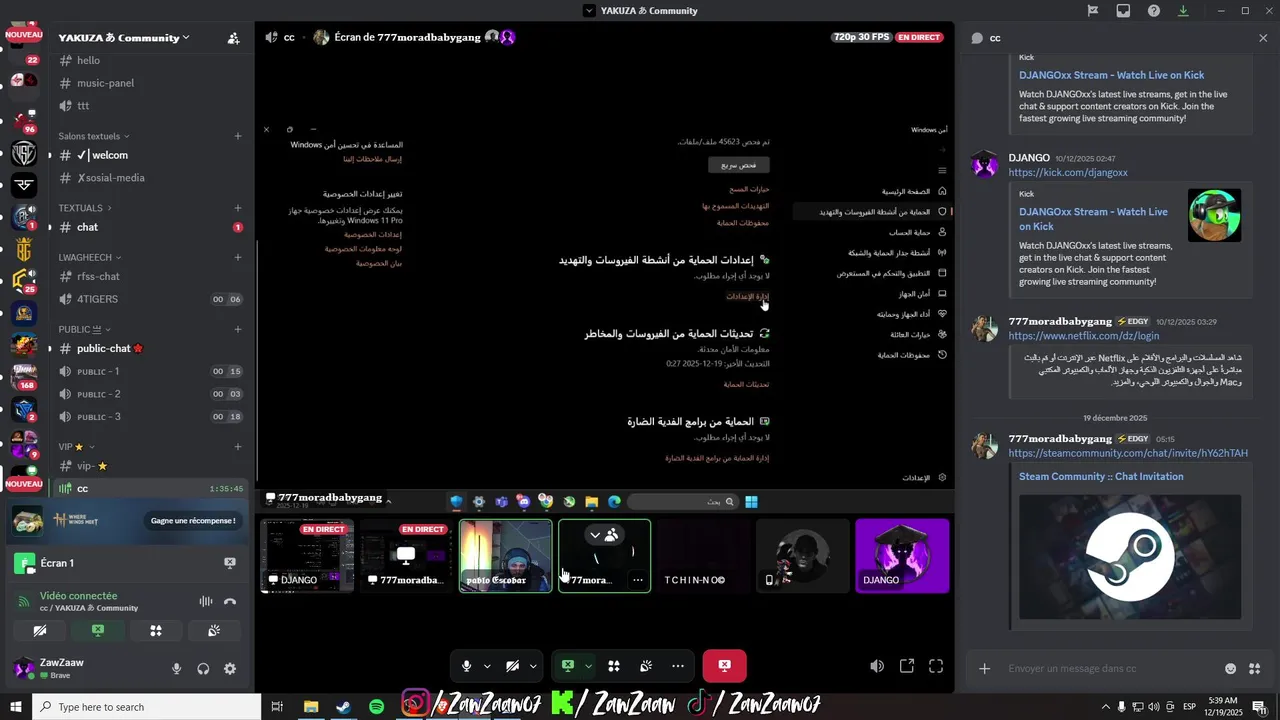Open the apps icon in the message box

click(x=1256, y=668)
